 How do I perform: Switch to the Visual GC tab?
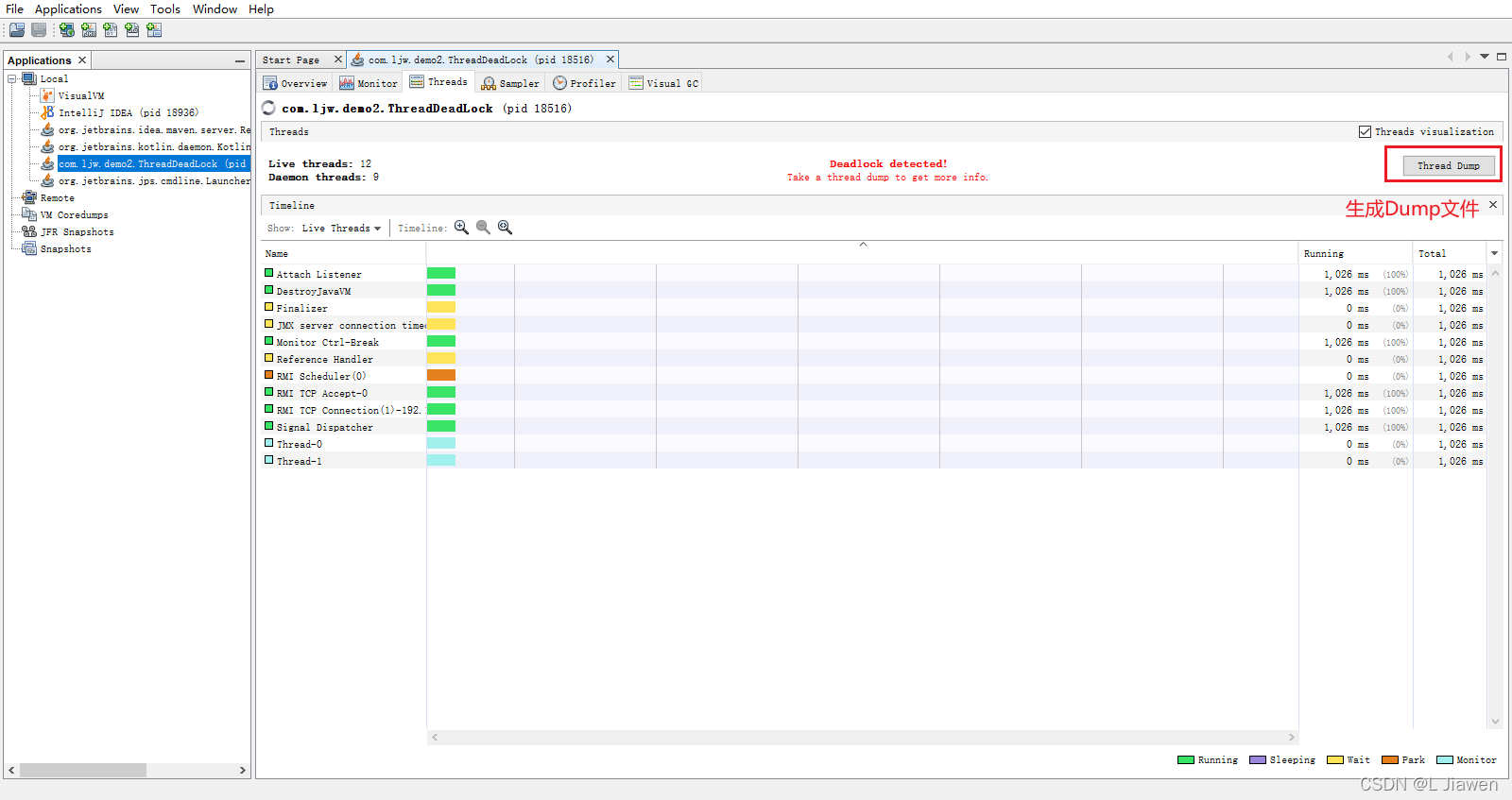click(663, 83)
